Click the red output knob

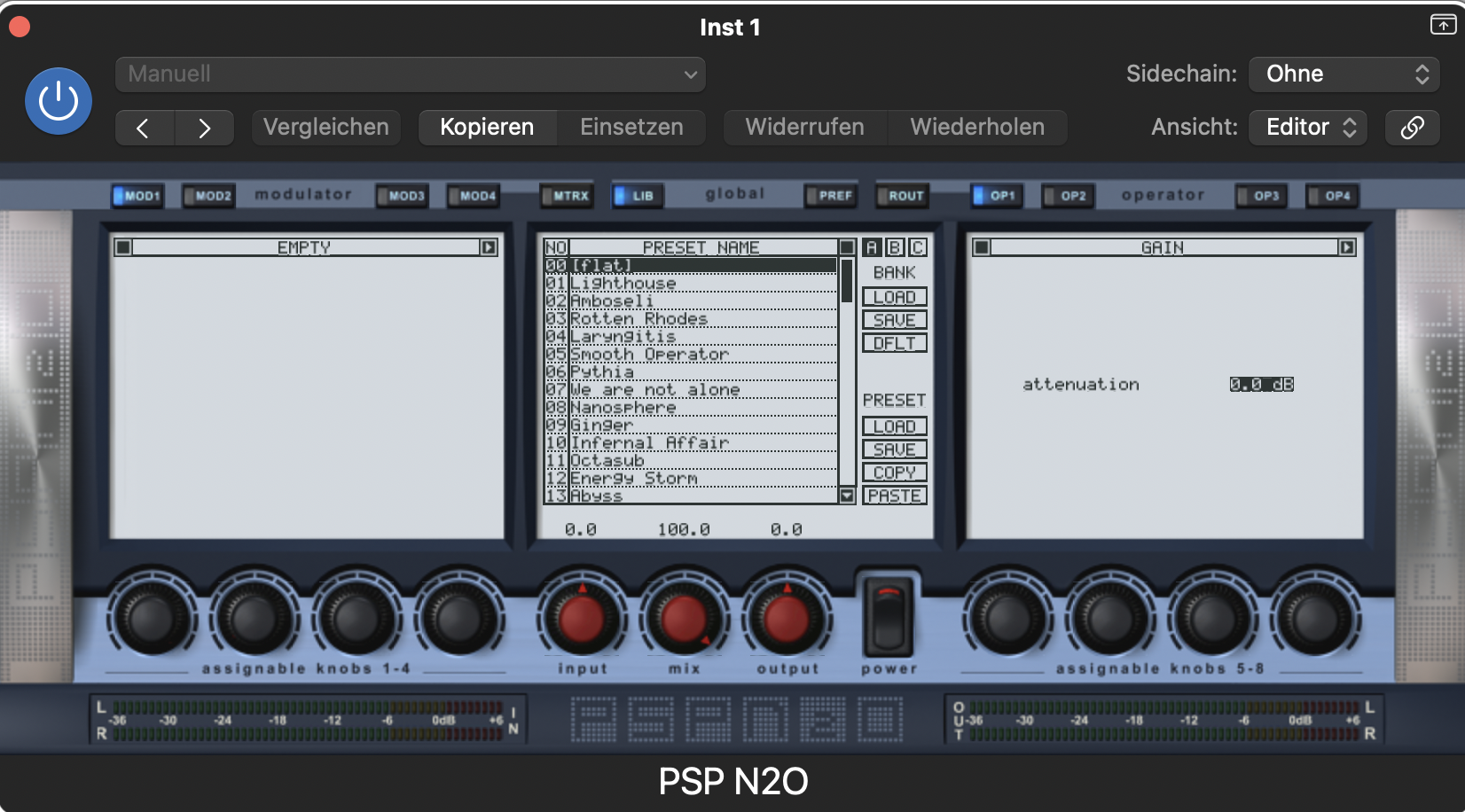tap(787, 618)
